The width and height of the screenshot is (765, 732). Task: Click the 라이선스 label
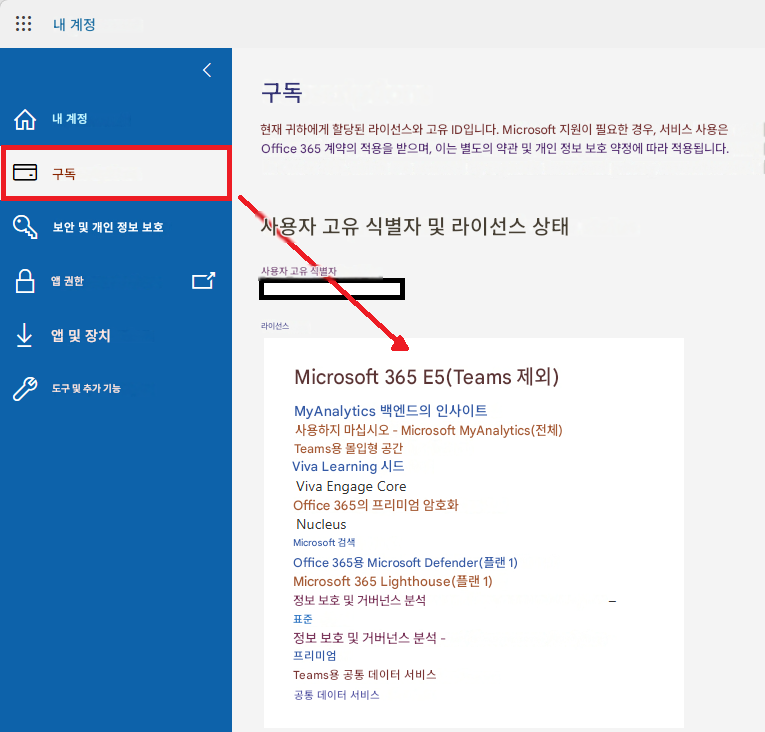(275, 326)
